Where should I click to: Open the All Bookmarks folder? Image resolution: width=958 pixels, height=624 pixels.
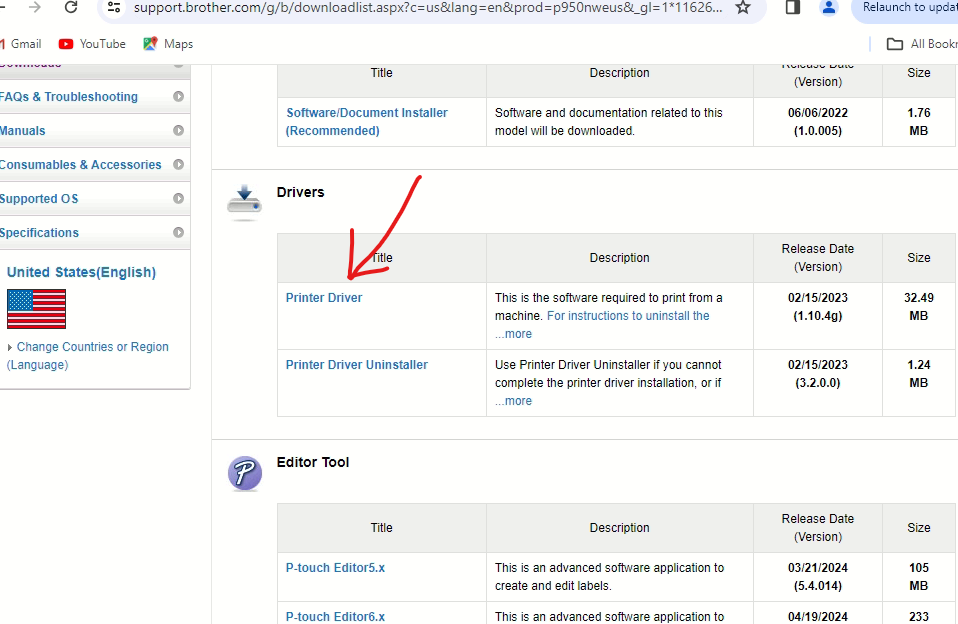(x=922, y=44)
